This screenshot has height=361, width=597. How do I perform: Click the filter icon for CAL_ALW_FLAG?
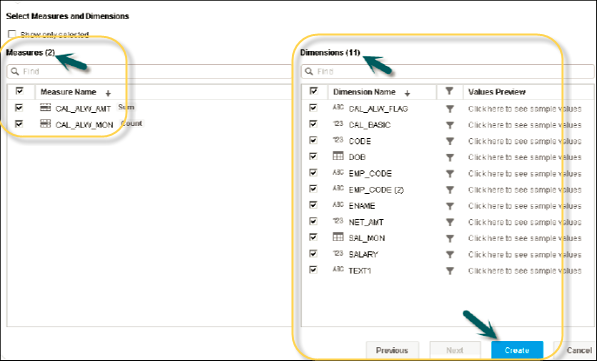point(450,109)
